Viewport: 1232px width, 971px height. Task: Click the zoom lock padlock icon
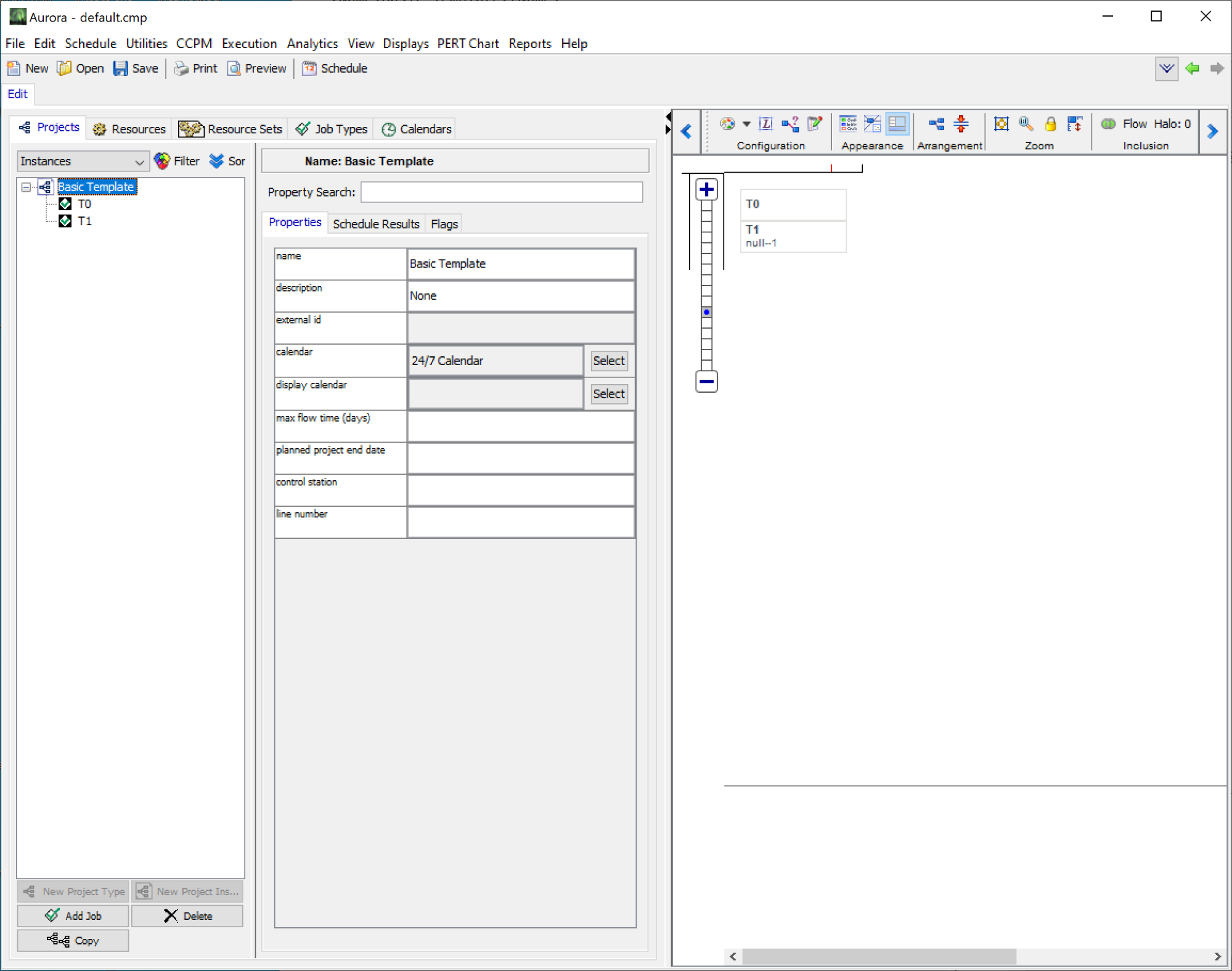(1050, 124)
